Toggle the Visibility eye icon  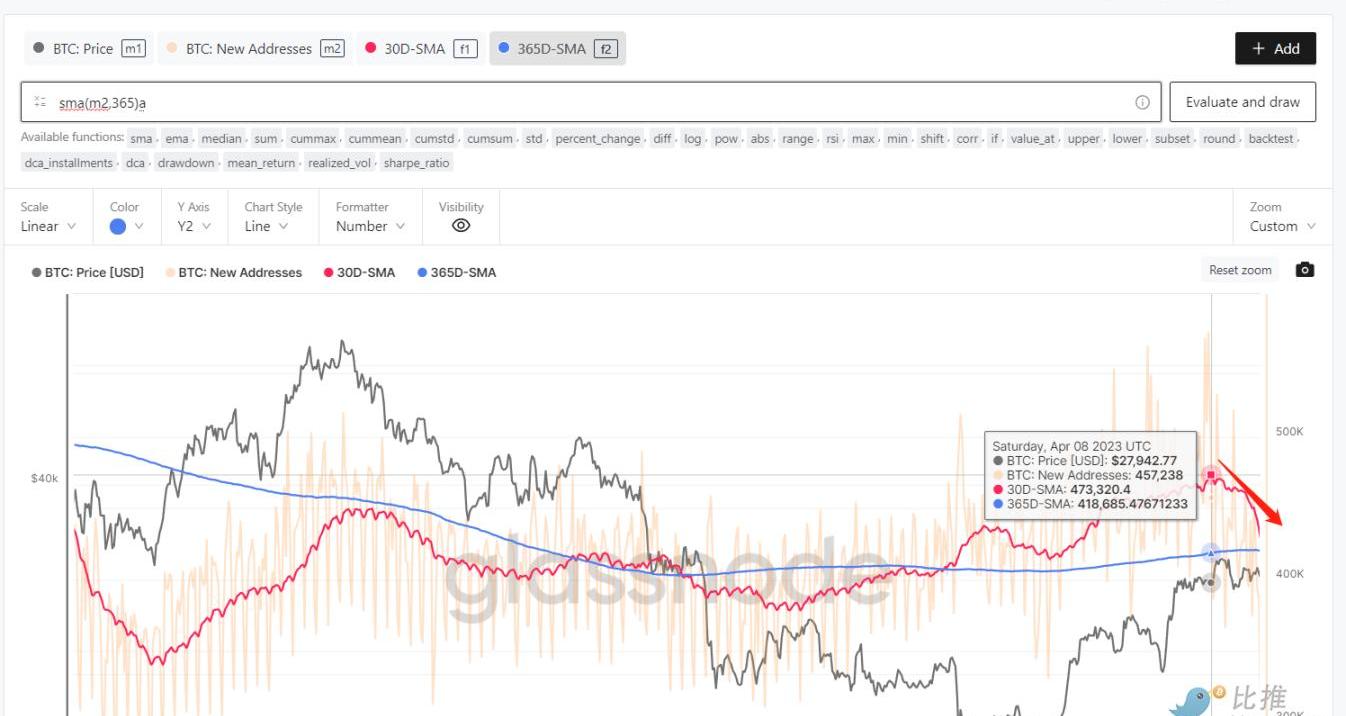tap(461, 226)
